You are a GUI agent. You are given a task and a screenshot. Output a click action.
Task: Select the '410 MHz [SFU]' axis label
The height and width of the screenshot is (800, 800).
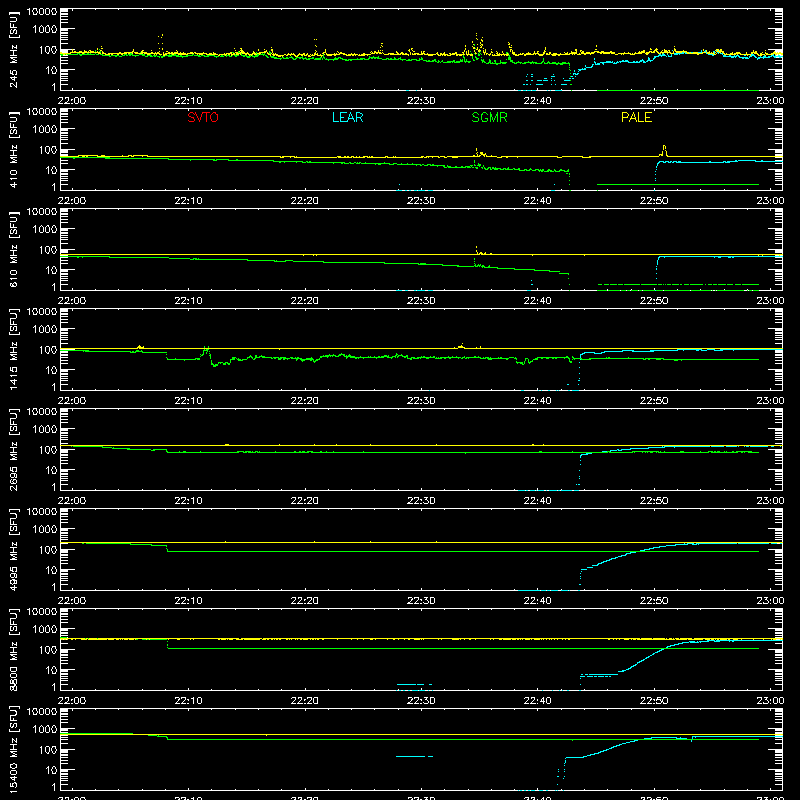(14, 149)
